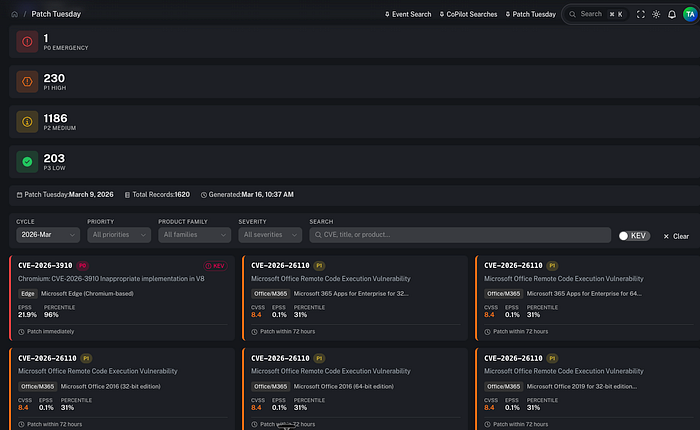Click Office/M365 tag on Office 2016 32-bit card
Image resolution: width=700 pixels, height=430 pixels.
(38, 387)
